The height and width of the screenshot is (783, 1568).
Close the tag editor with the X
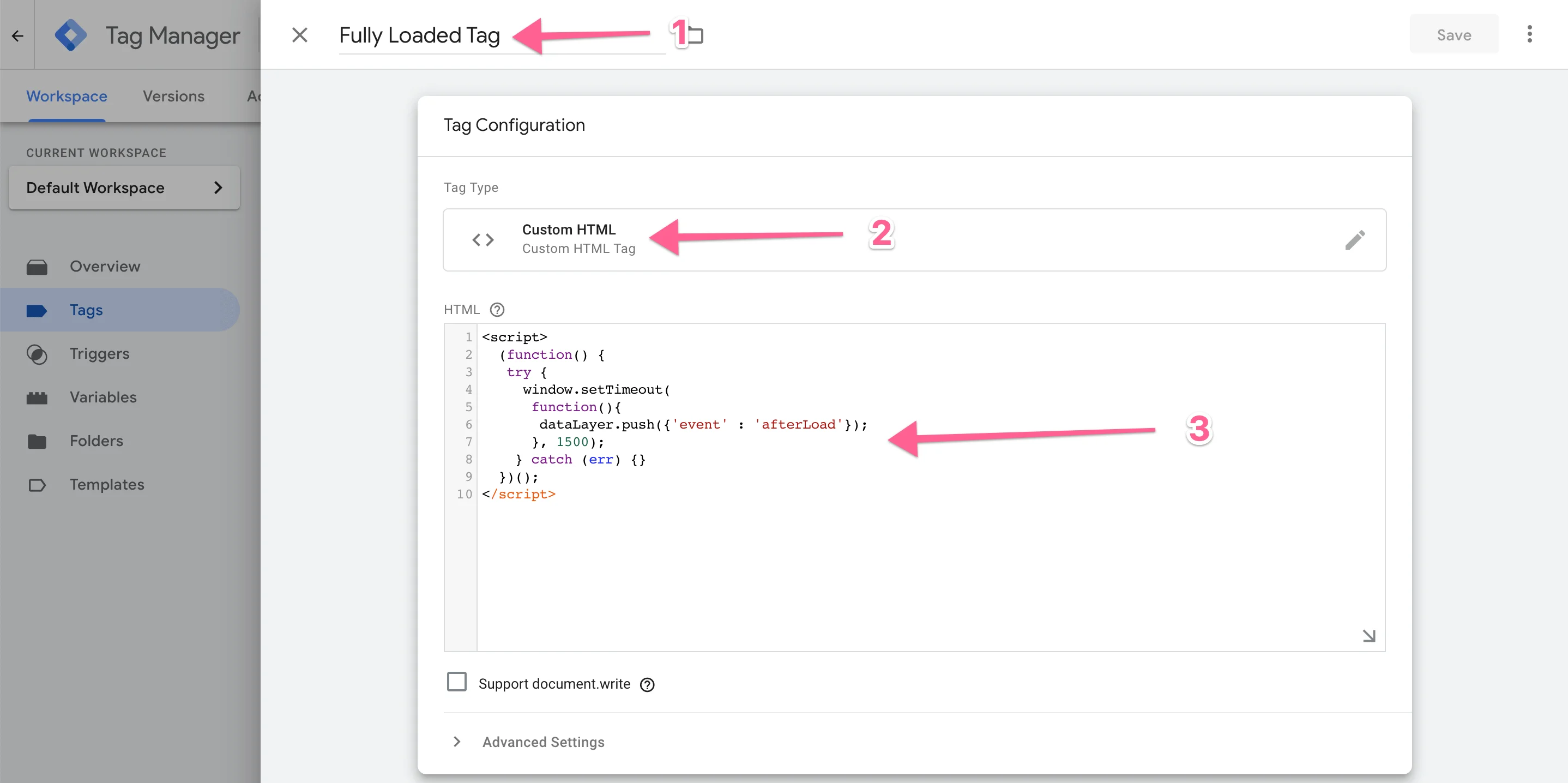[x=299, y=35]
